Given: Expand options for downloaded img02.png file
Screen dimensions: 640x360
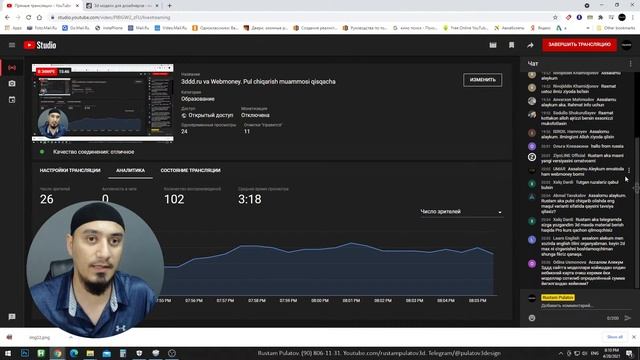Looking at the screenshot, I should pyautogui.click(x=71, y=337).
